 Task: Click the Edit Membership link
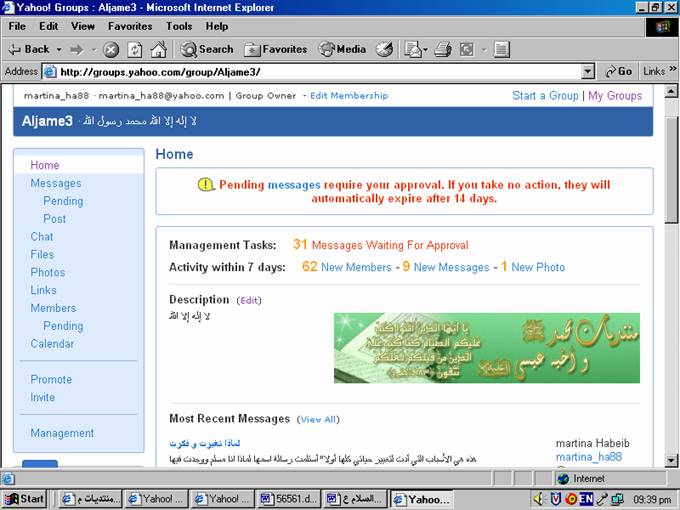click(349, 96)
